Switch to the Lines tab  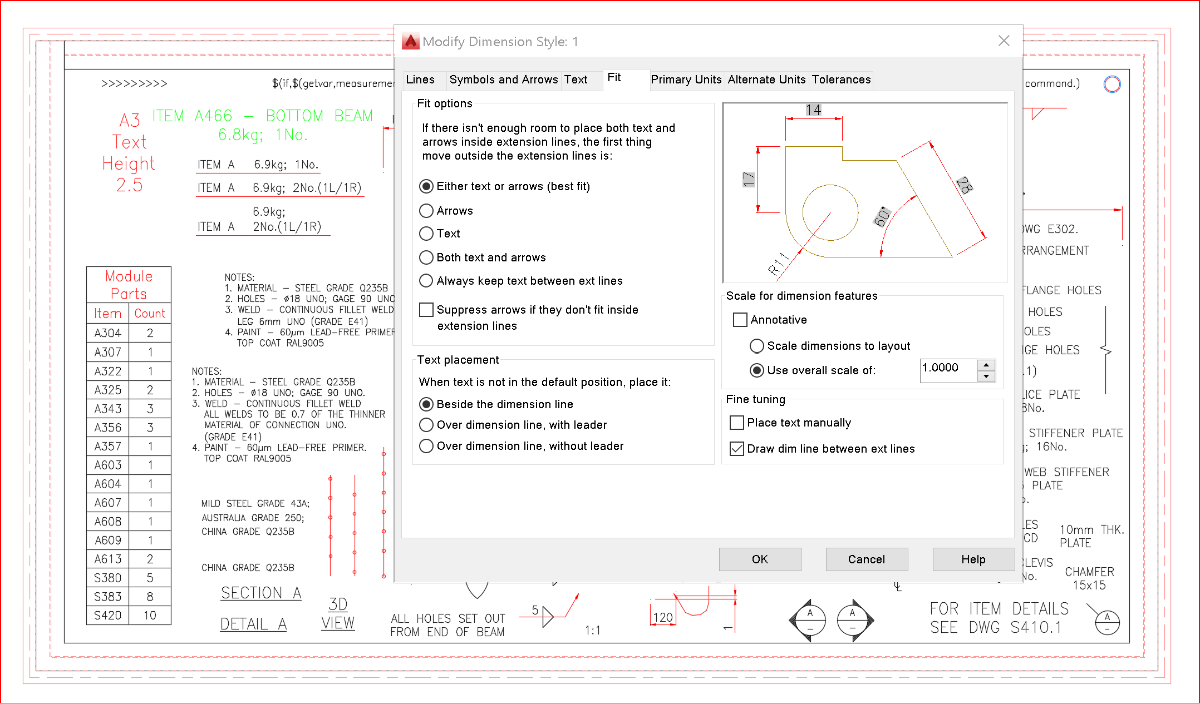click(420, 80)
